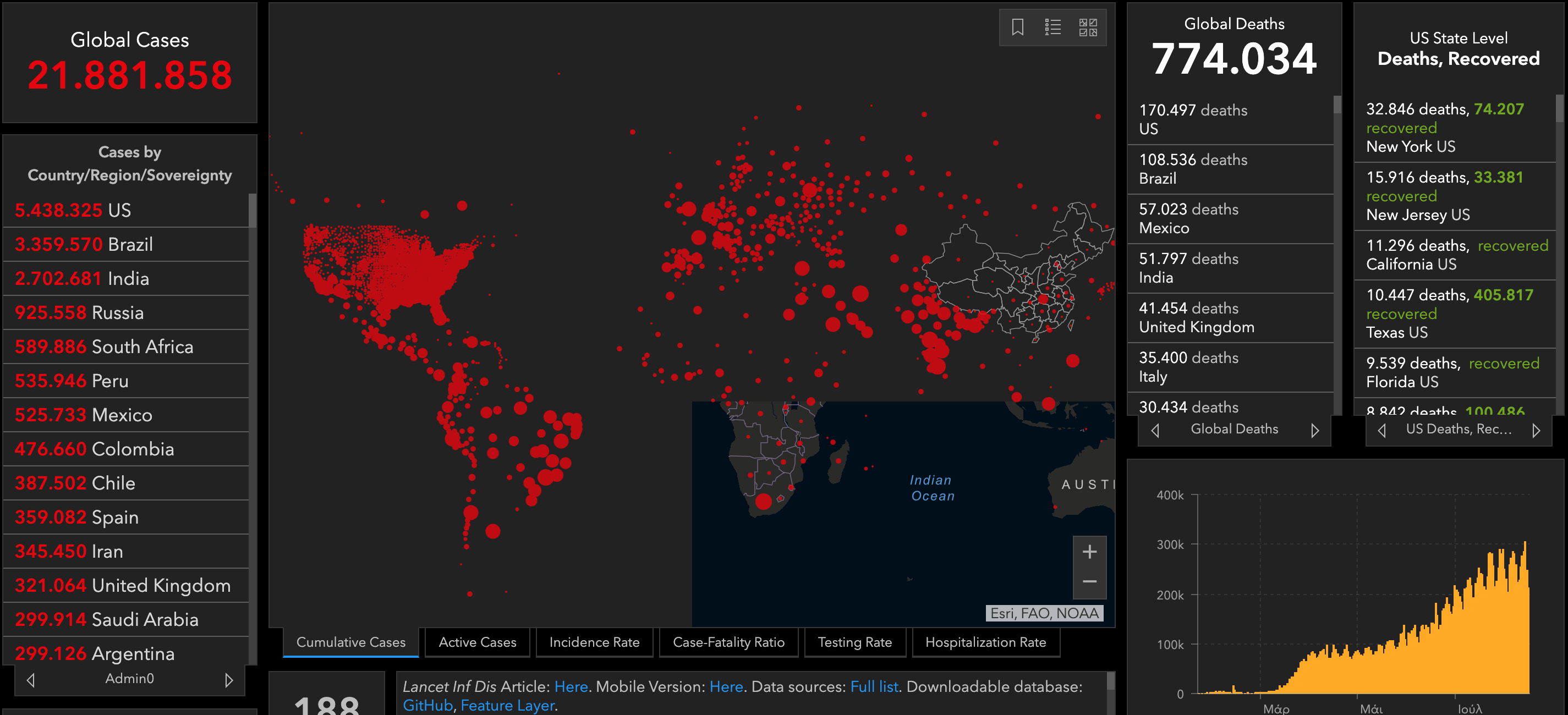Open the basemap gallery grid icon

[x=1088, y=28]
